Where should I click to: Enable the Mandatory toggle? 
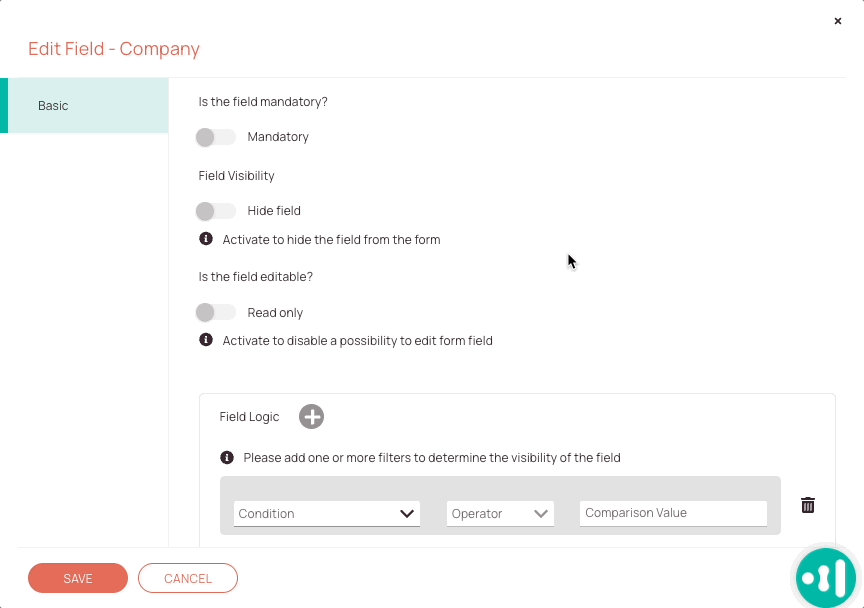pyautogui.click(x=215, y=137)
